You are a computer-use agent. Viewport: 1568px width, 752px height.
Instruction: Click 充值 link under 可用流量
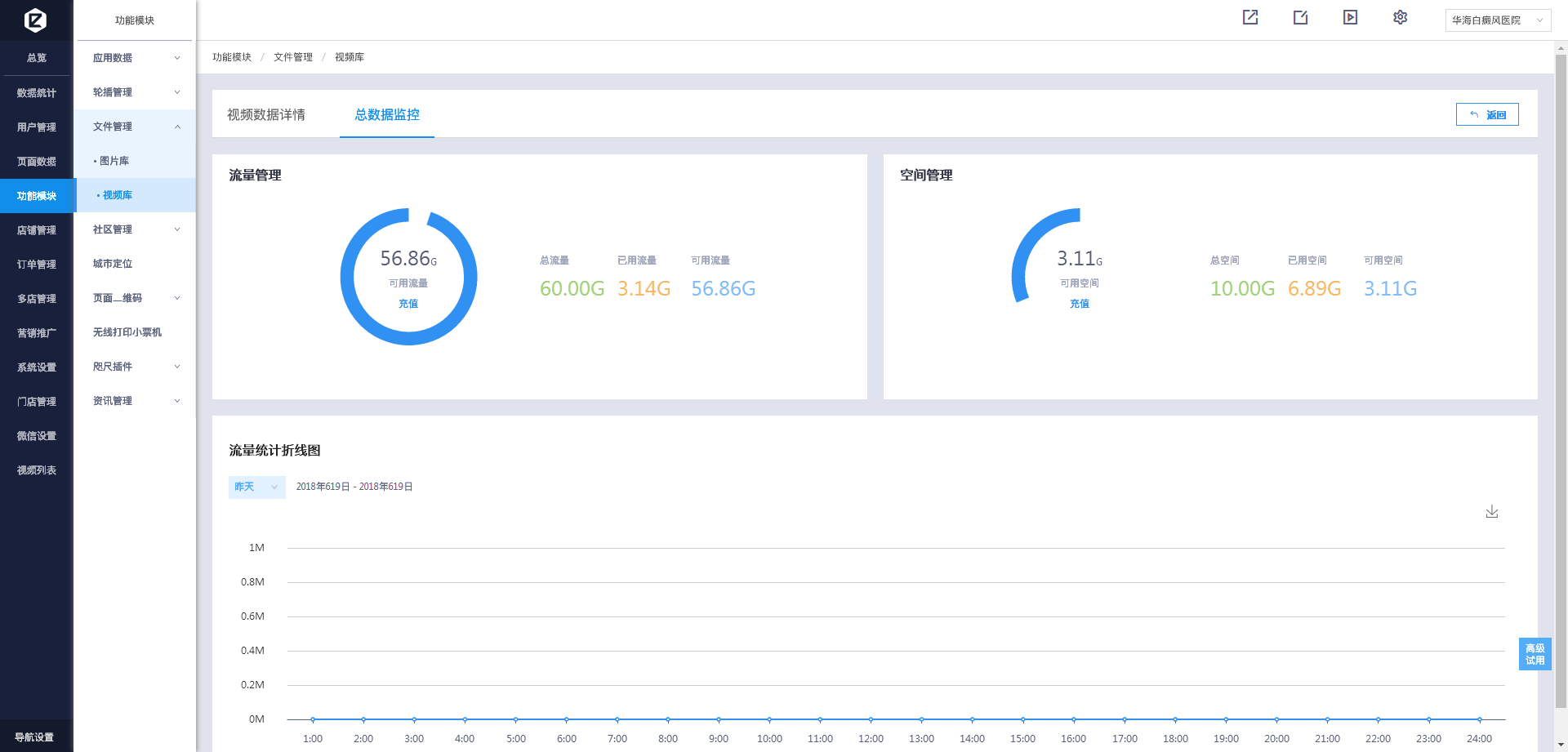click(408, 304)
